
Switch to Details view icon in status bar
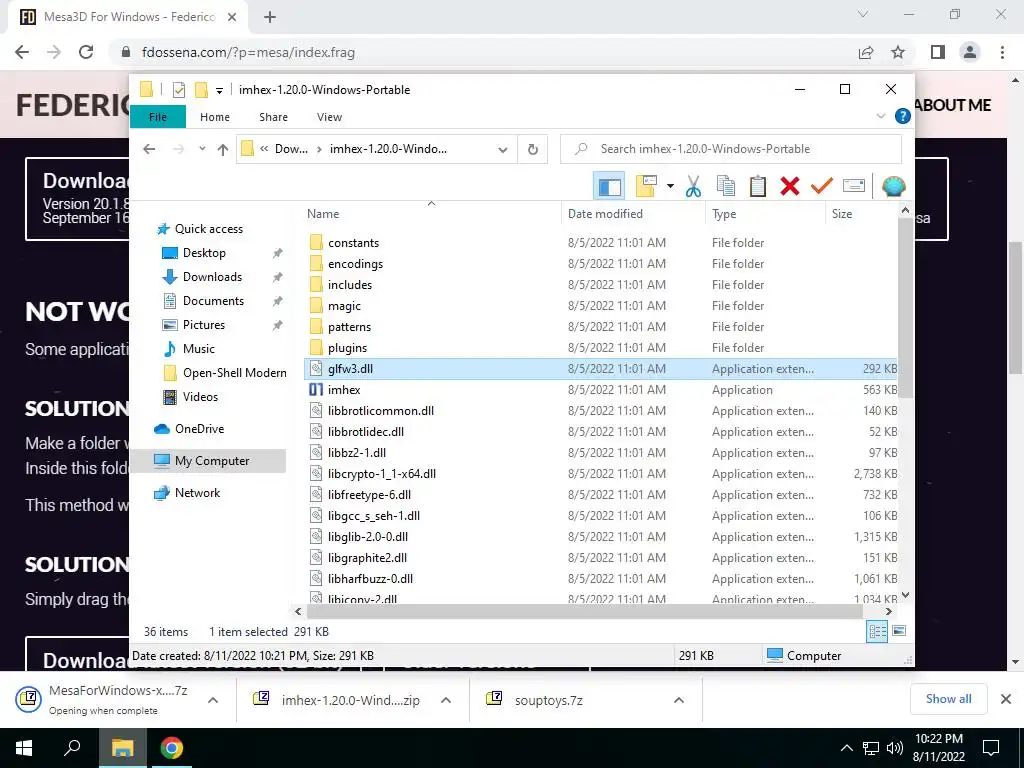877,631
